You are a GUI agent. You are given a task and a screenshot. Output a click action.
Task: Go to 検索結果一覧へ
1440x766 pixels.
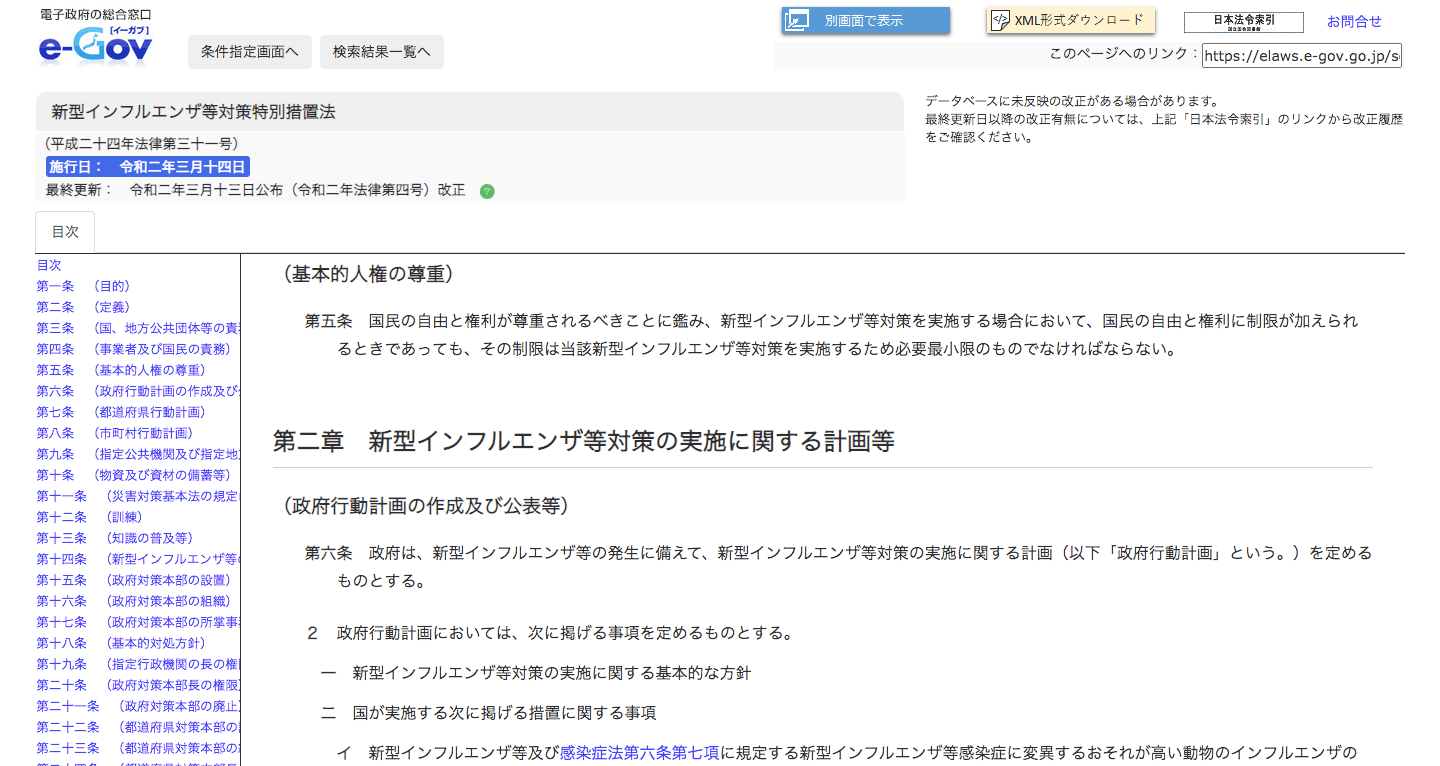(x=380, y=52)
